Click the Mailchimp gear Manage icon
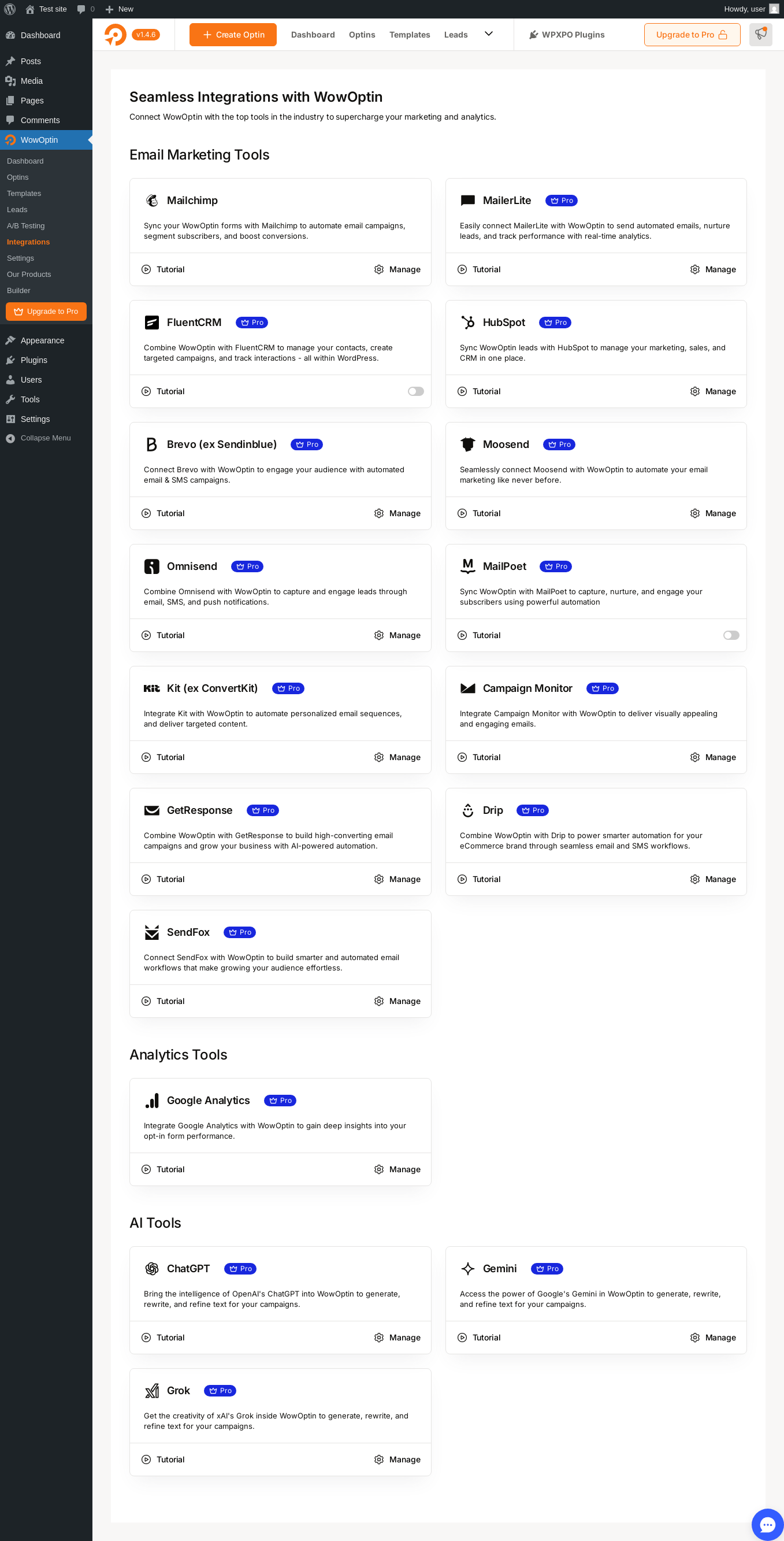The width and height of the screenshot is (784, 1541). (x=378, y=269)
